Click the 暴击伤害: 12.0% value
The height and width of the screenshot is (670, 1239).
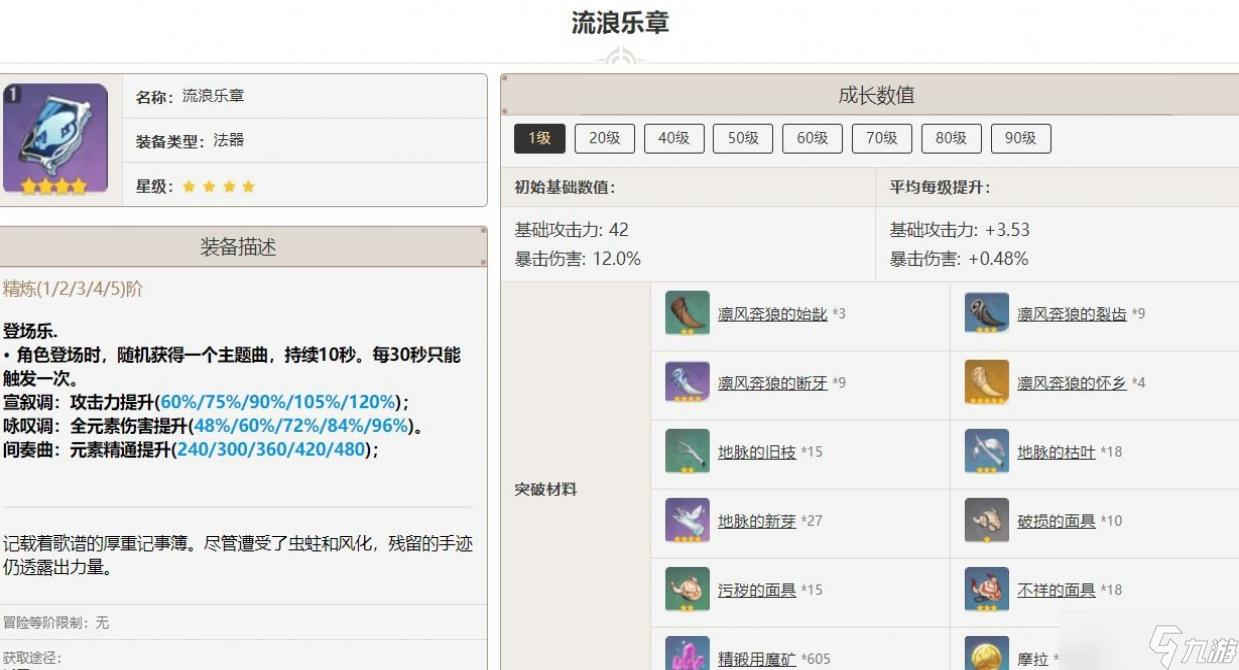[x=577, y=259]
